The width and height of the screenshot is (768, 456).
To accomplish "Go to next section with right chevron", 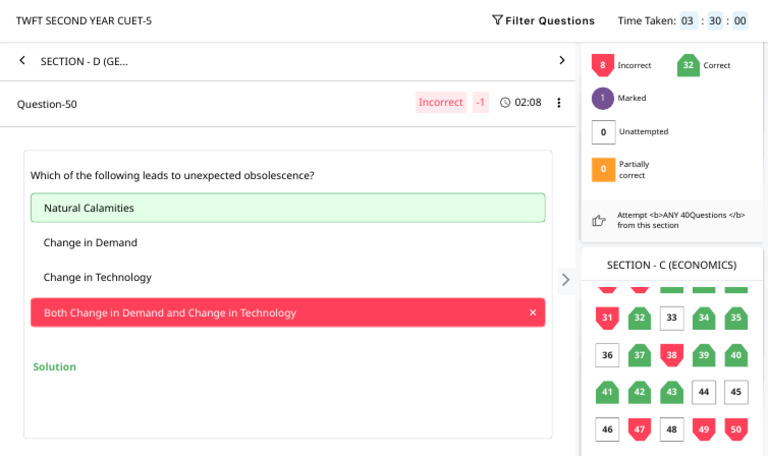I will coord(562,60).
